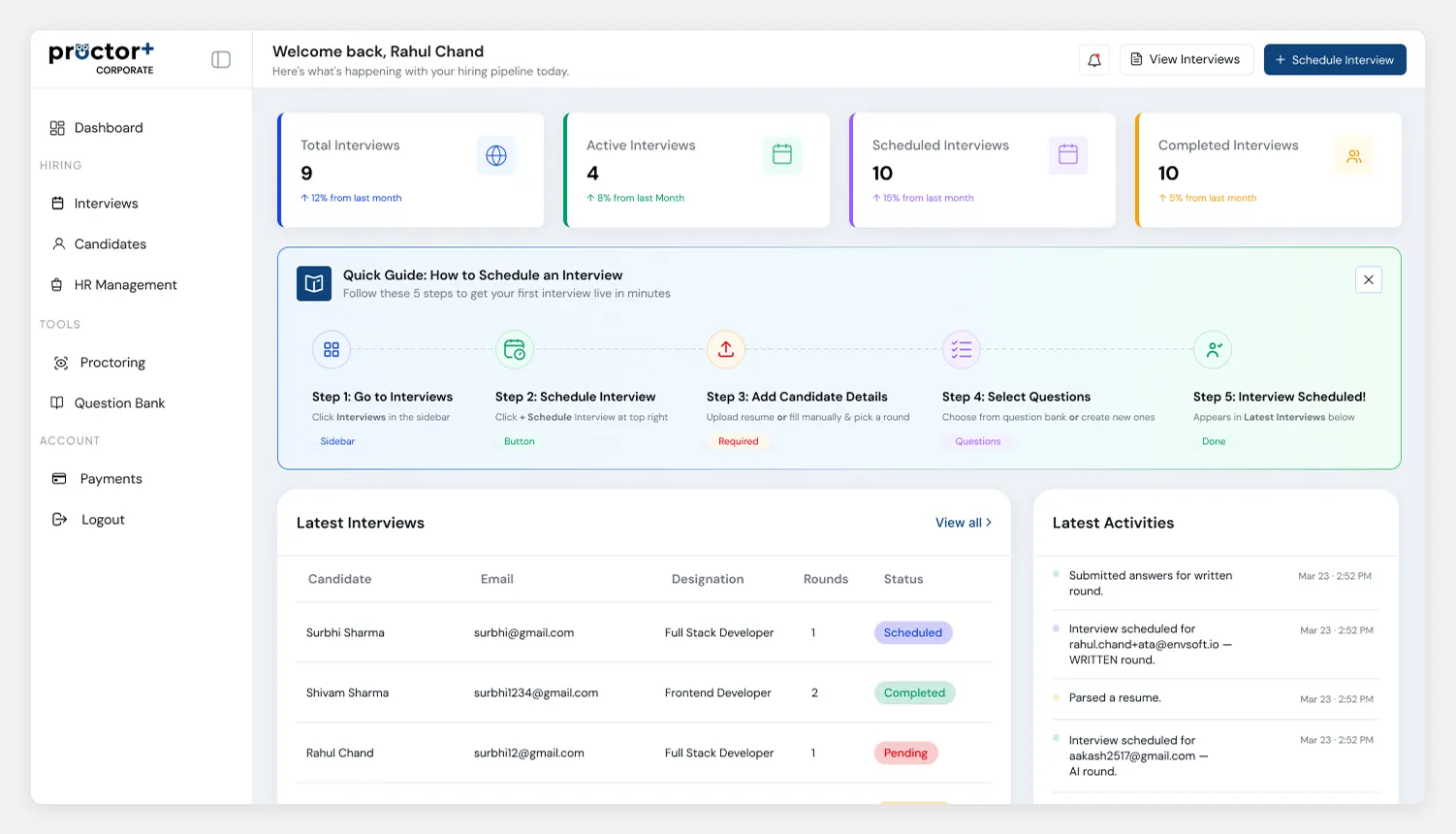Click the Done tag under Step 5
This screenshot has height=834, width=1456.
click(x=1214, y=441)
